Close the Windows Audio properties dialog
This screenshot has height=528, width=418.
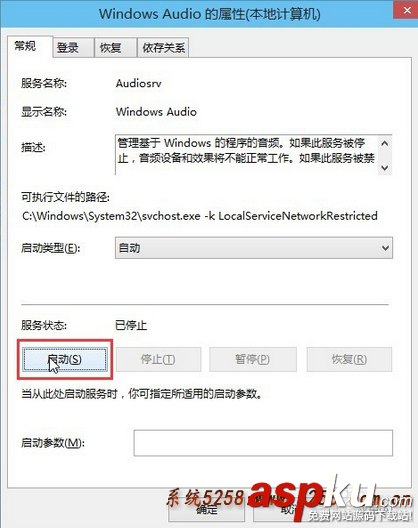[x=407, y=10]
